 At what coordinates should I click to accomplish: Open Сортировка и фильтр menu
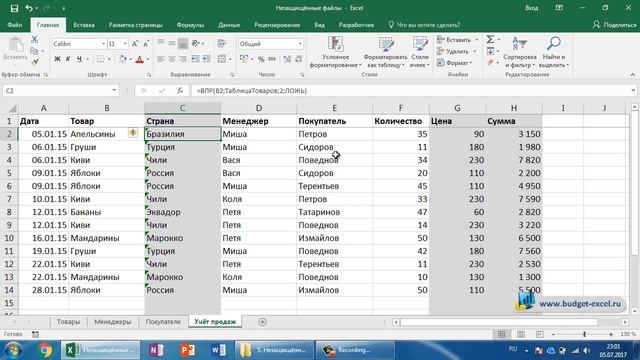[520, 52]
